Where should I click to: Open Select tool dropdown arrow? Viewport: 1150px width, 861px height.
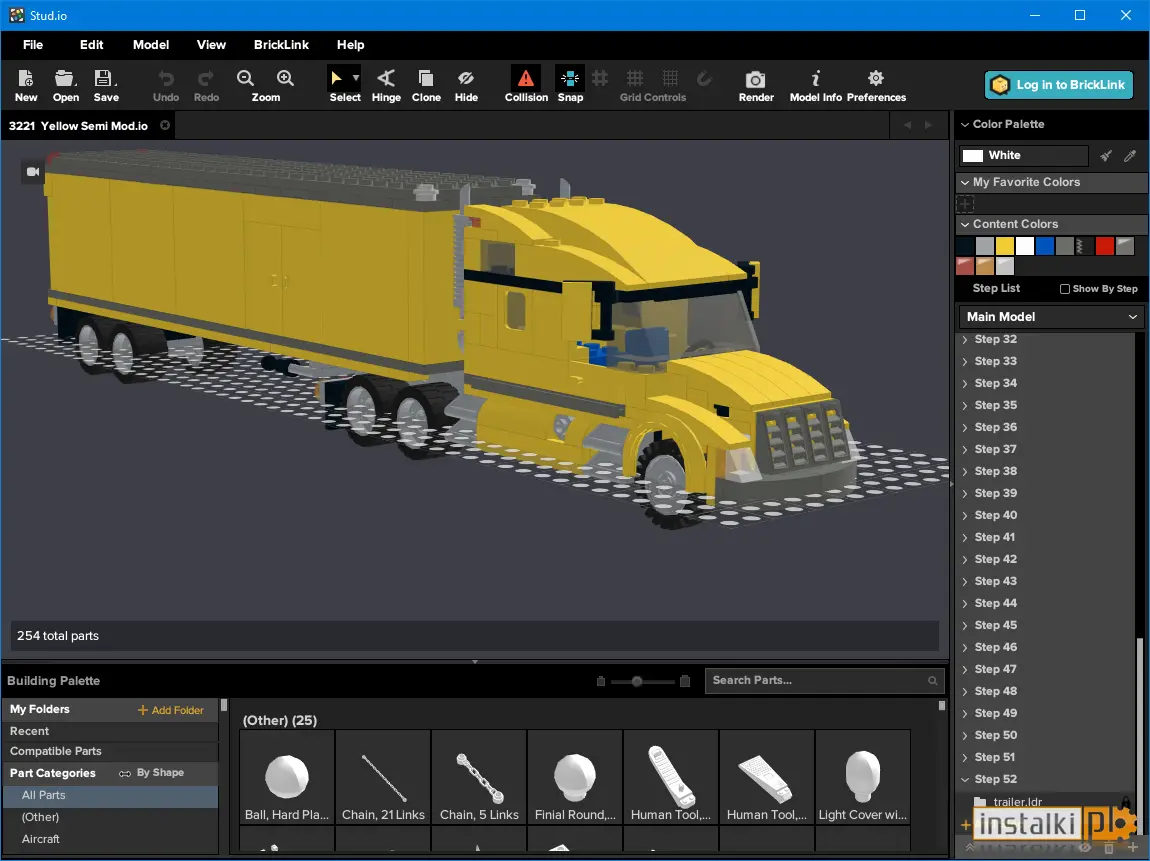tap(356, 78)
